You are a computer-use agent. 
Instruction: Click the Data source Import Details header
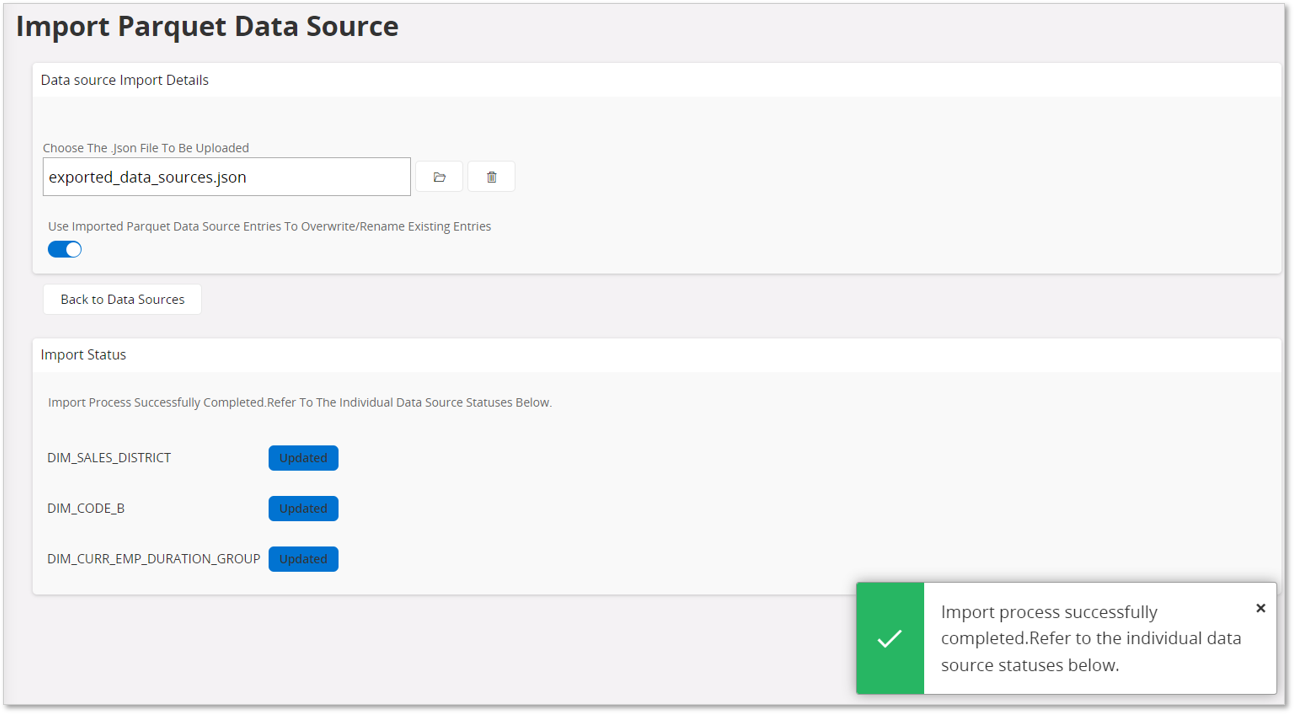tap(125, 80)
